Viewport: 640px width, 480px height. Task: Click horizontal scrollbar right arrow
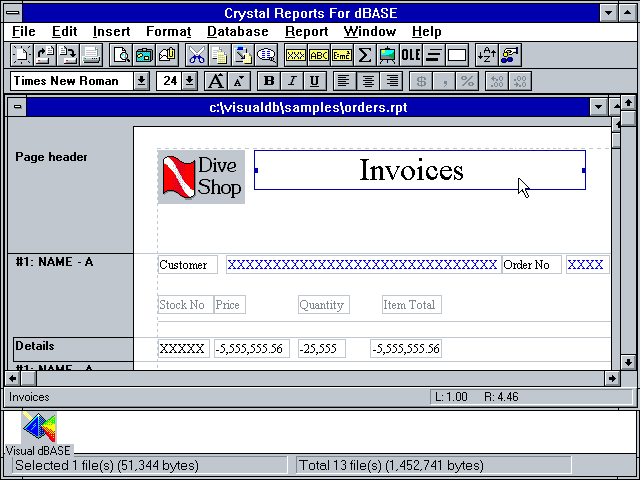[x=612, y=379]
